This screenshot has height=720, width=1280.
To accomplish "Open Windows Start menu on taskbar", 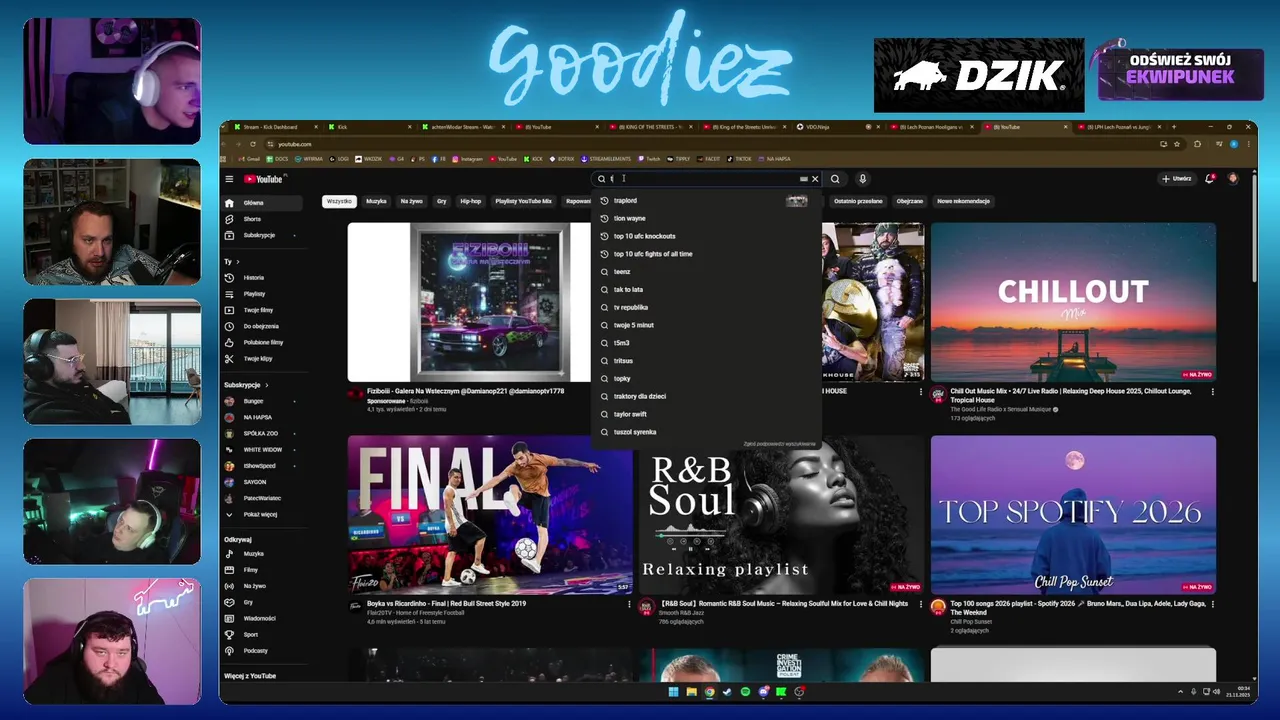I will [673, 692].
